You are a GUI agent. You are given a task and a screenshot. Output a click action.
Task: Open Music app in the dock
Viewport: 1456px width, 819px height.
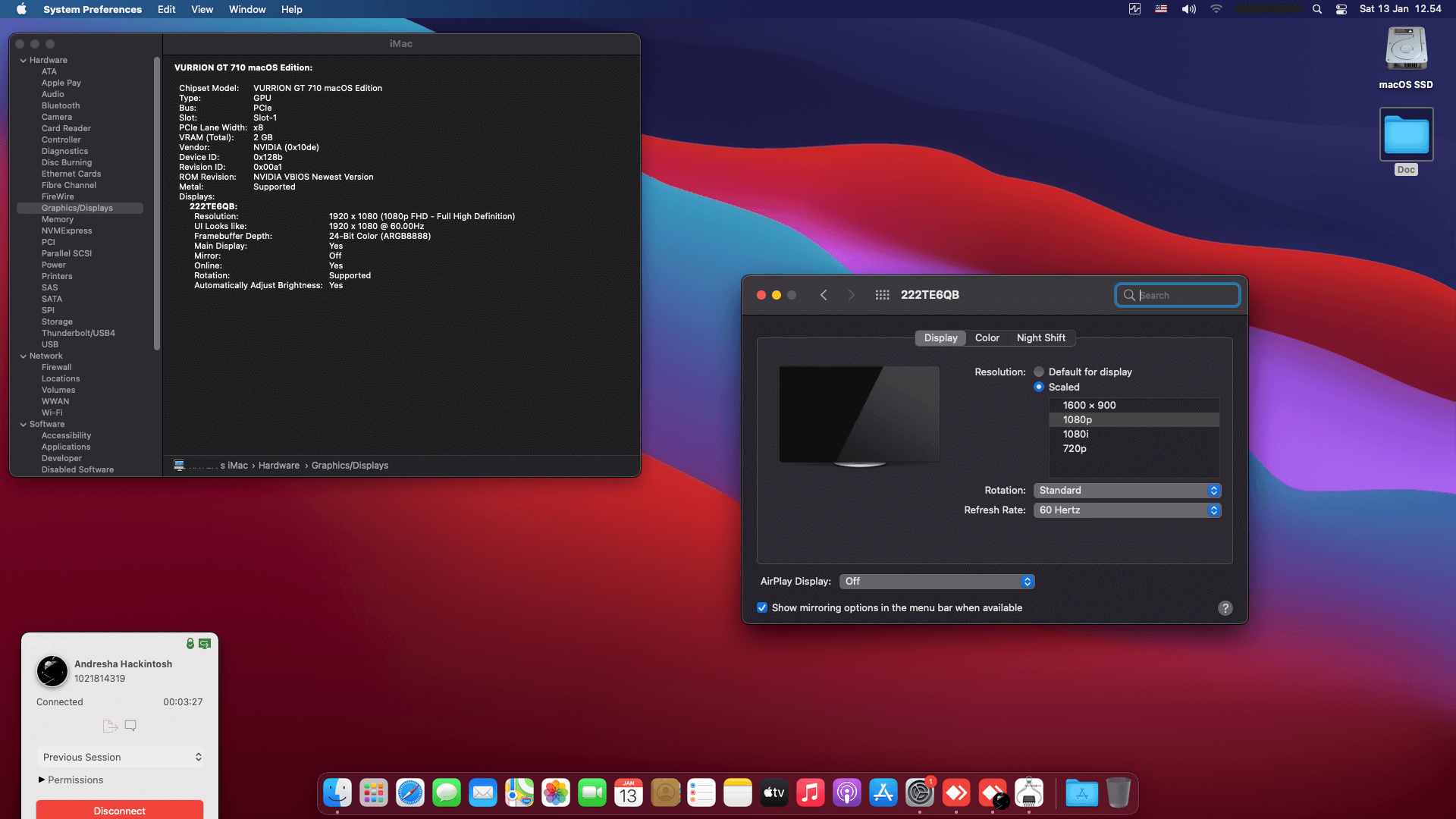click(x=811, y=793)
